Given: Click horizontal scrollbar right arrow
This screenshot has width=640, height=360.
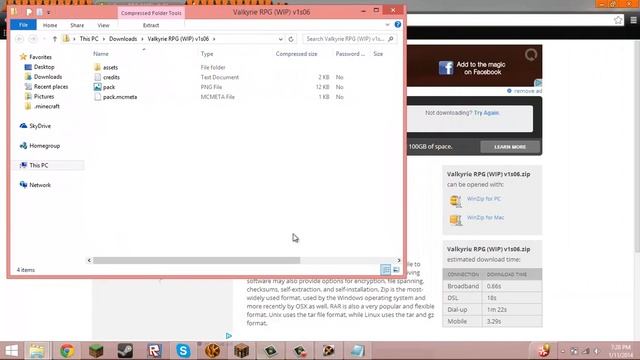Looking at the screenshot, I should [x=399, y=260].
